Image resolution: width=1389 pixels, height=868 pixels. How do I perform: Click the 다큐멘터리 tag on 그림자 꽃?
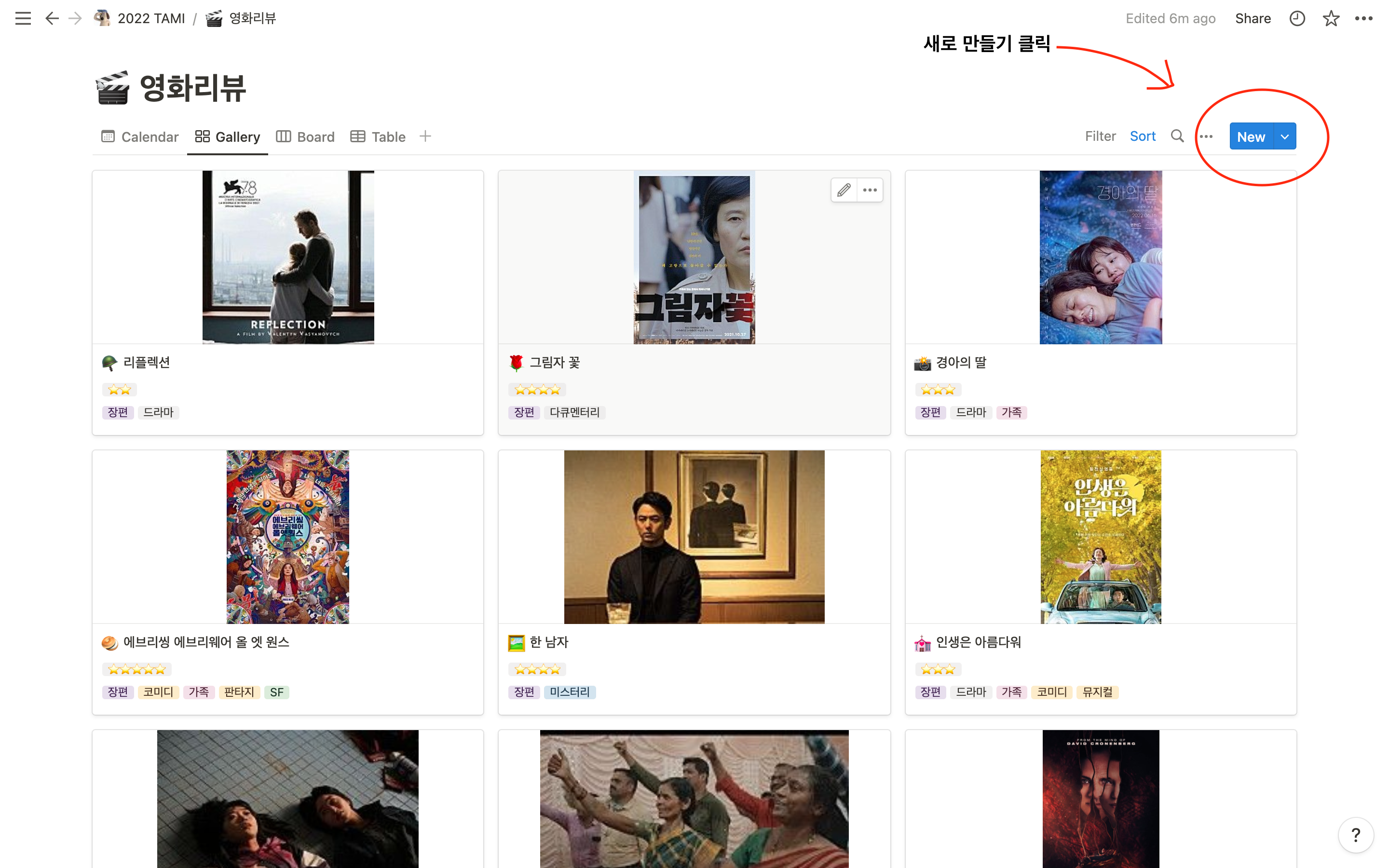574,412
